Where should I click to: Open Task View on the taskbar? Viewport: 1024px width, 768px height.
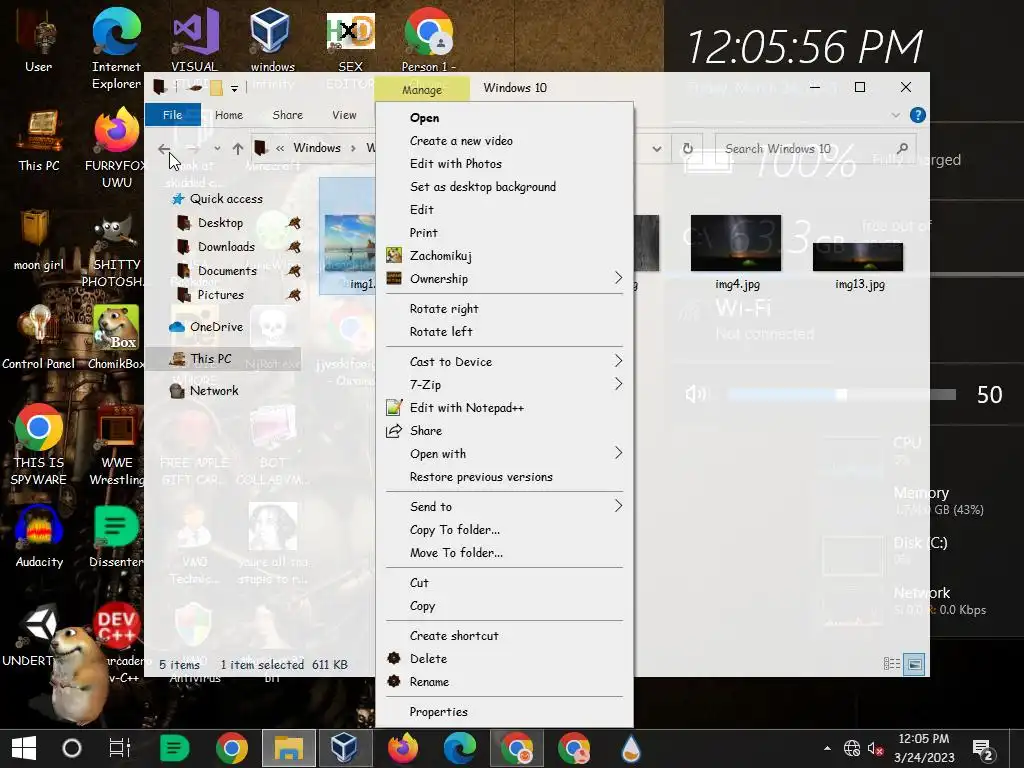pos(120,748)
